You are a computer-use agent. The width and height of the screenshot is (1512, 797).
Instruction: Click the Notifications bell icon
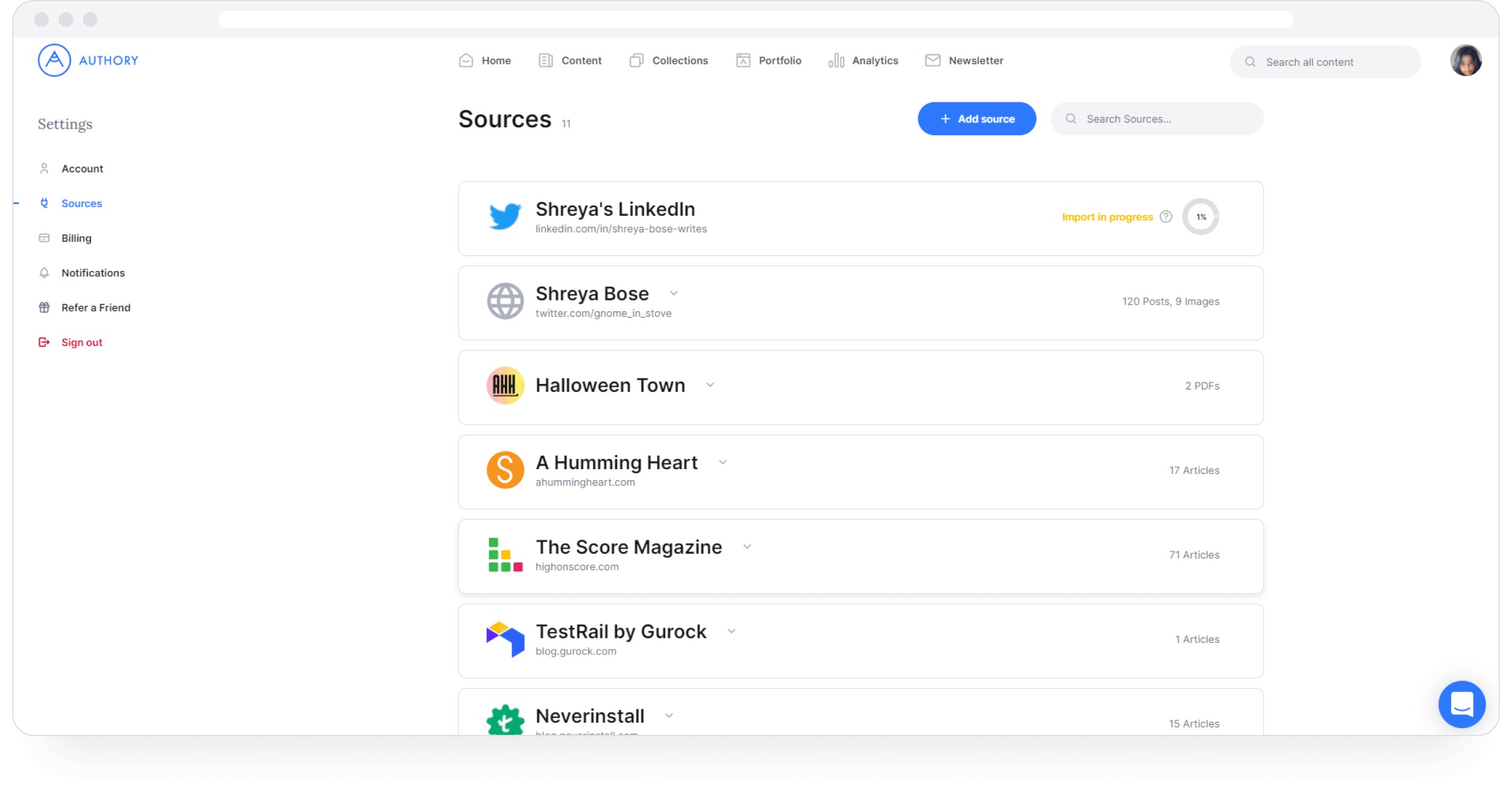click(44, 273)
